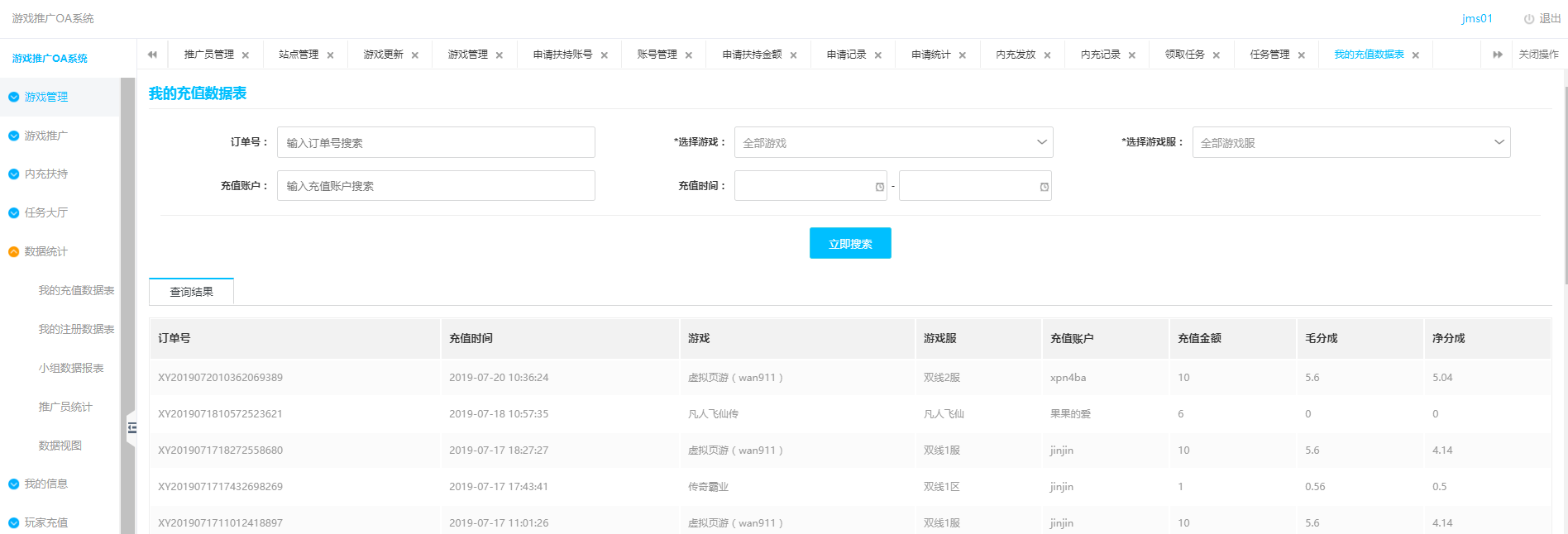Close the 推广员管理 tab
The height and width of the screenshot is (534, 1568).
(x=246, y=55)
